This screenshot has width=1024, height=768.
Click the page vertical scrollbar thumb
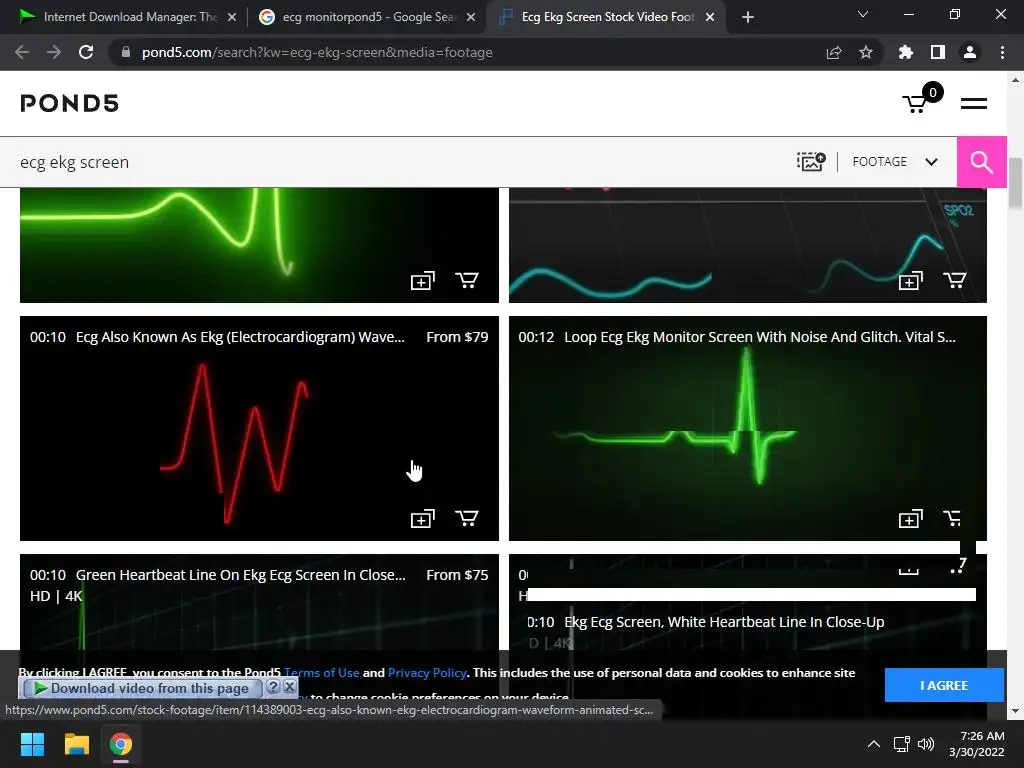[x=1016, y=184]
